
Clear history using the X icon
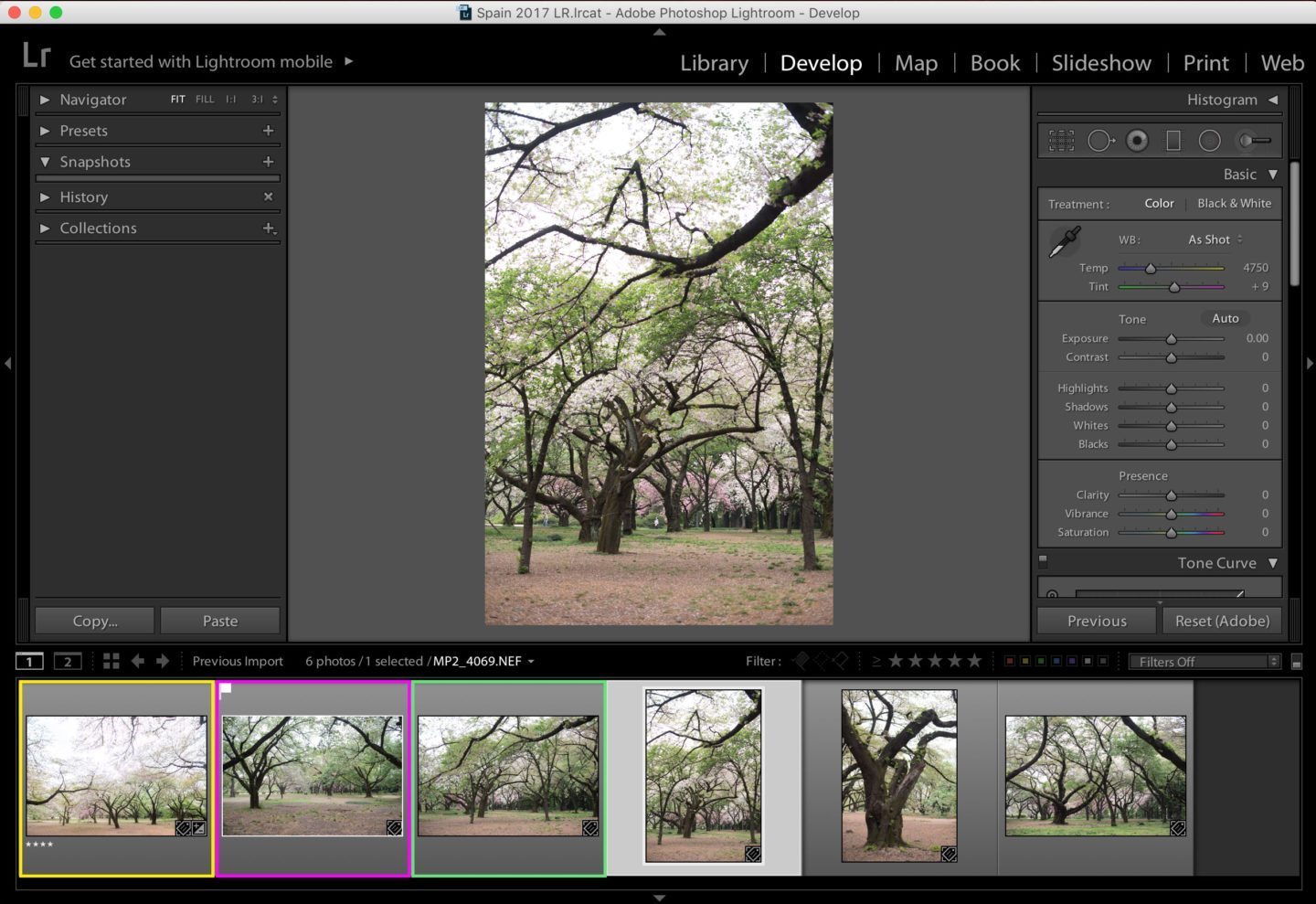pos(268,197)
